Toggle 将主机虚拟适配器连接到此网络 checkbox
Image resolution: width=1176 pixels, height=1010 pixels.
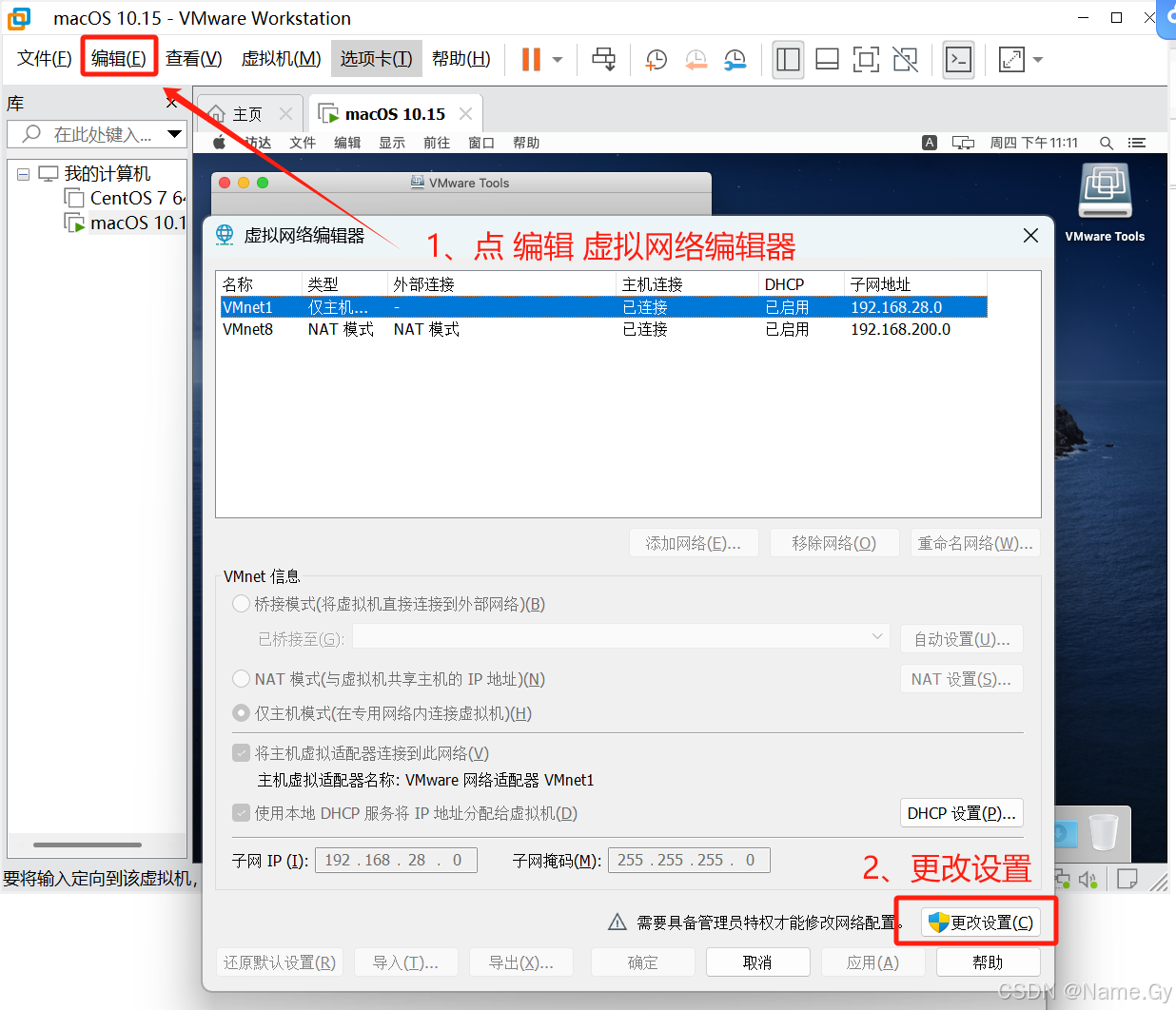click(242, 753)
